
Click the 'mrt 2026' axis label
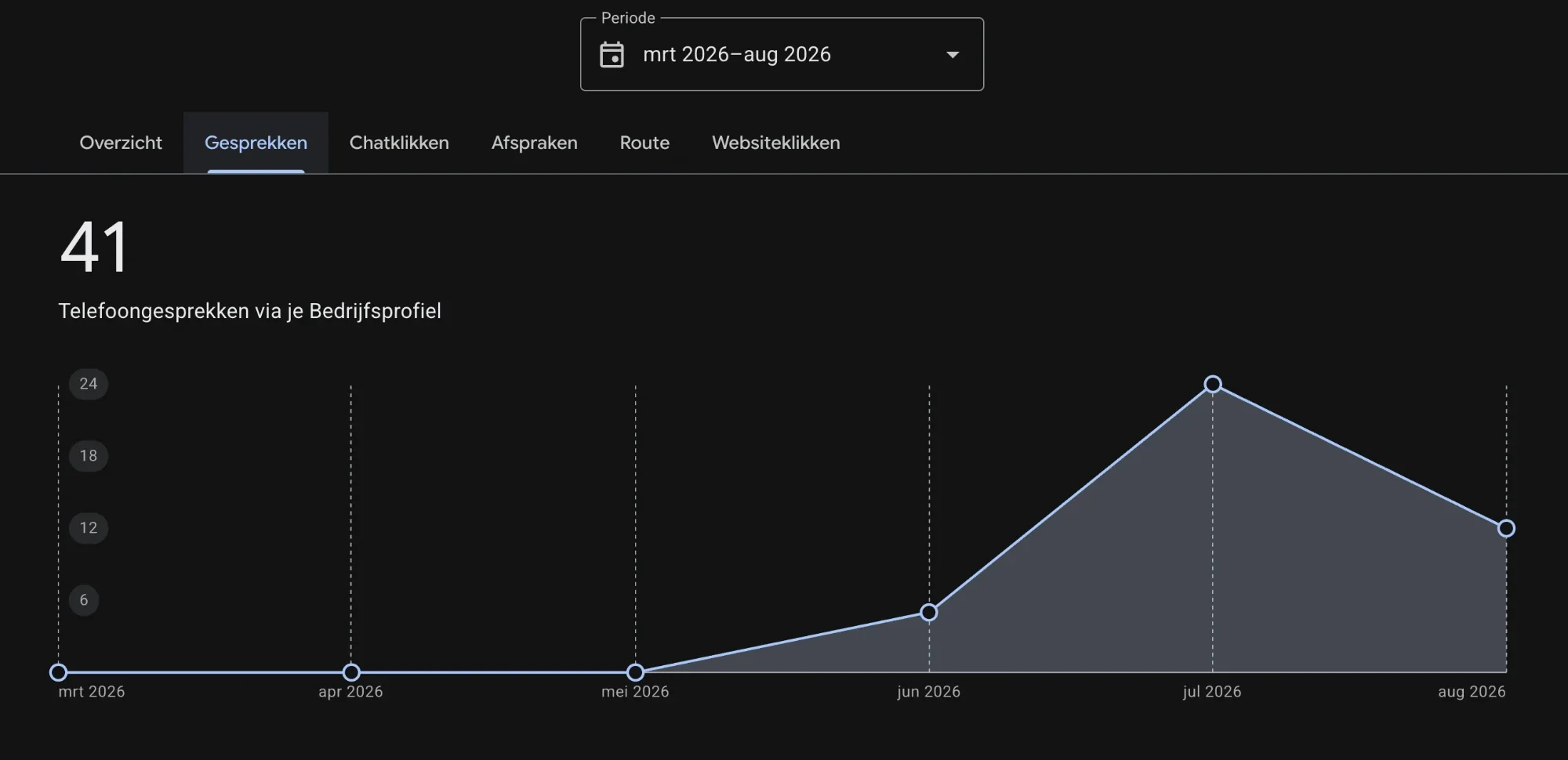coord(91,692)
